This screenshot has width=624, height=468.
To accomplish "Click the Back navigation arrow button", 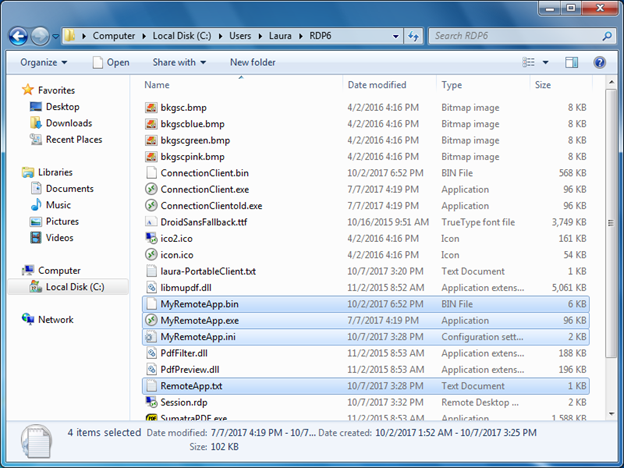I will (x=19, y=36).
